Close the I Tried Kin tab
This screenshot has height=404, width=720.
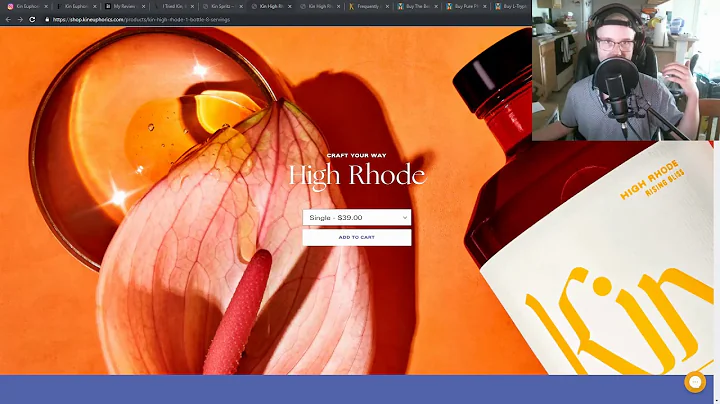point(192,6)
